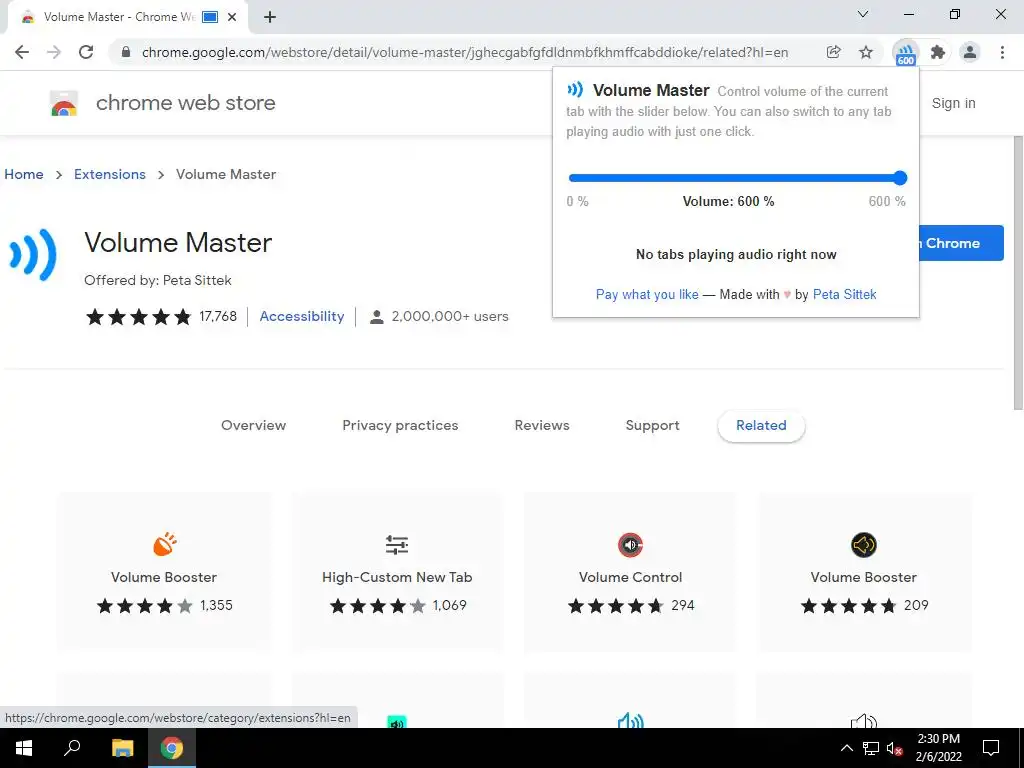This screenshot has height=768, width=1024.
Task: Open the tab search dropdown arrow
Action: tap(863, 14)
